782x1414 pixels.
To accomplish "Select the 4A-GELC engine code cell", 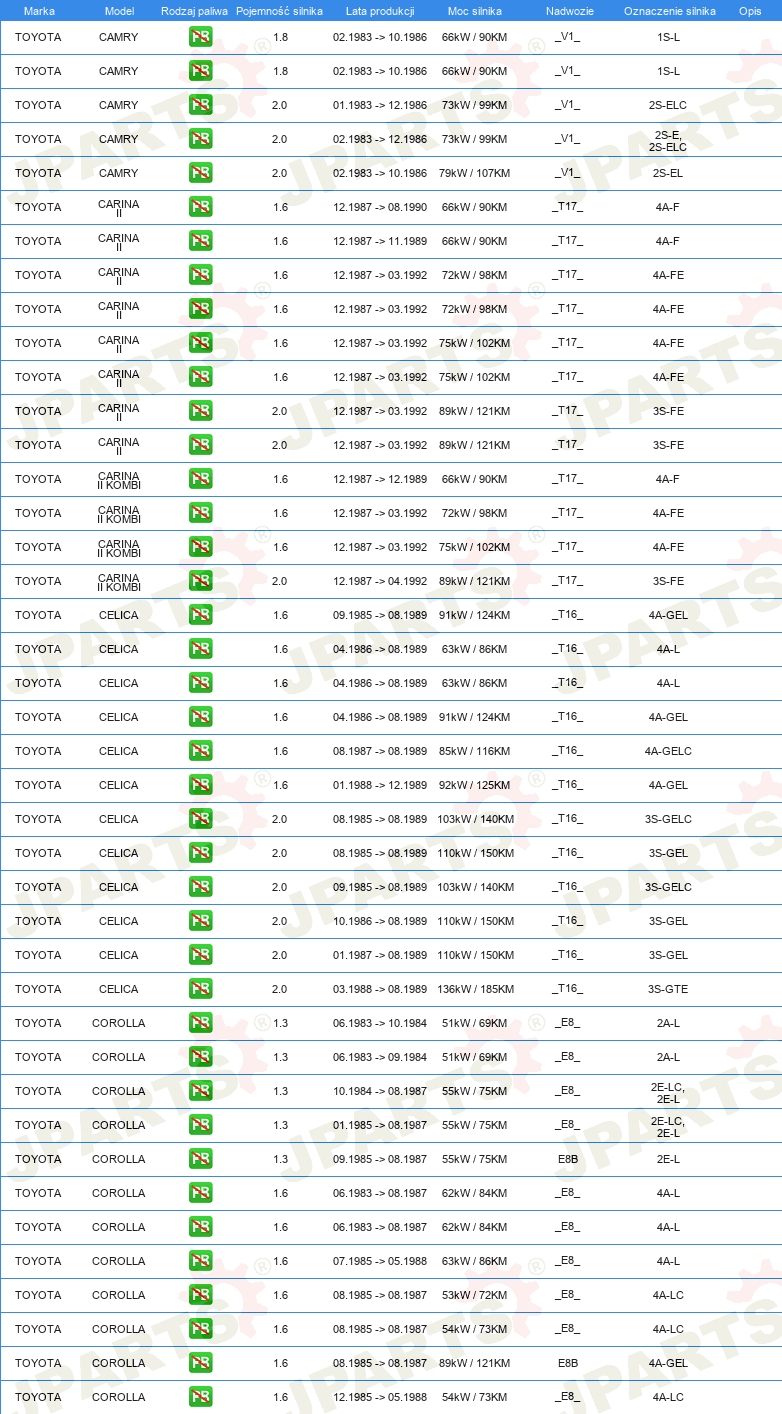I will pyautogui.click(x=668, y=751).
